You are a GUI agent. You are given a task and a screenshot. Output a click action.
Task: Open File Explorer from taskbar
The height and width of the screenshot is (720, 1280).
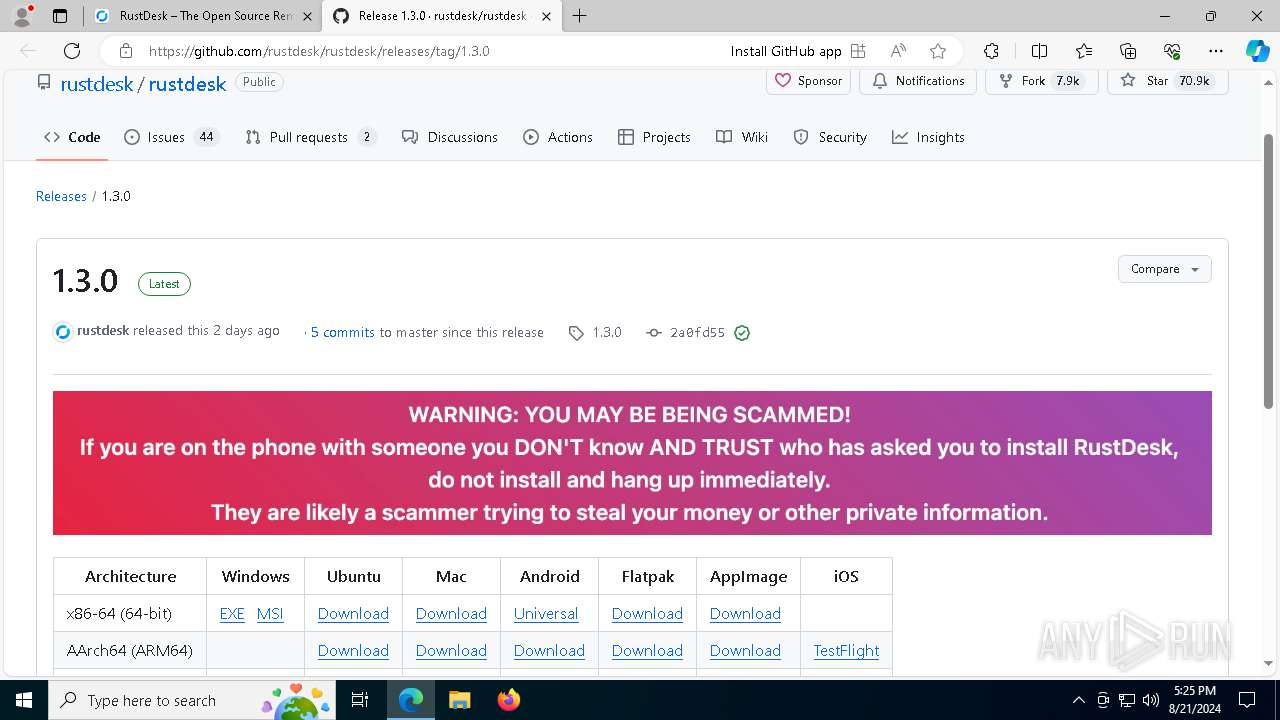pos(459,700)
